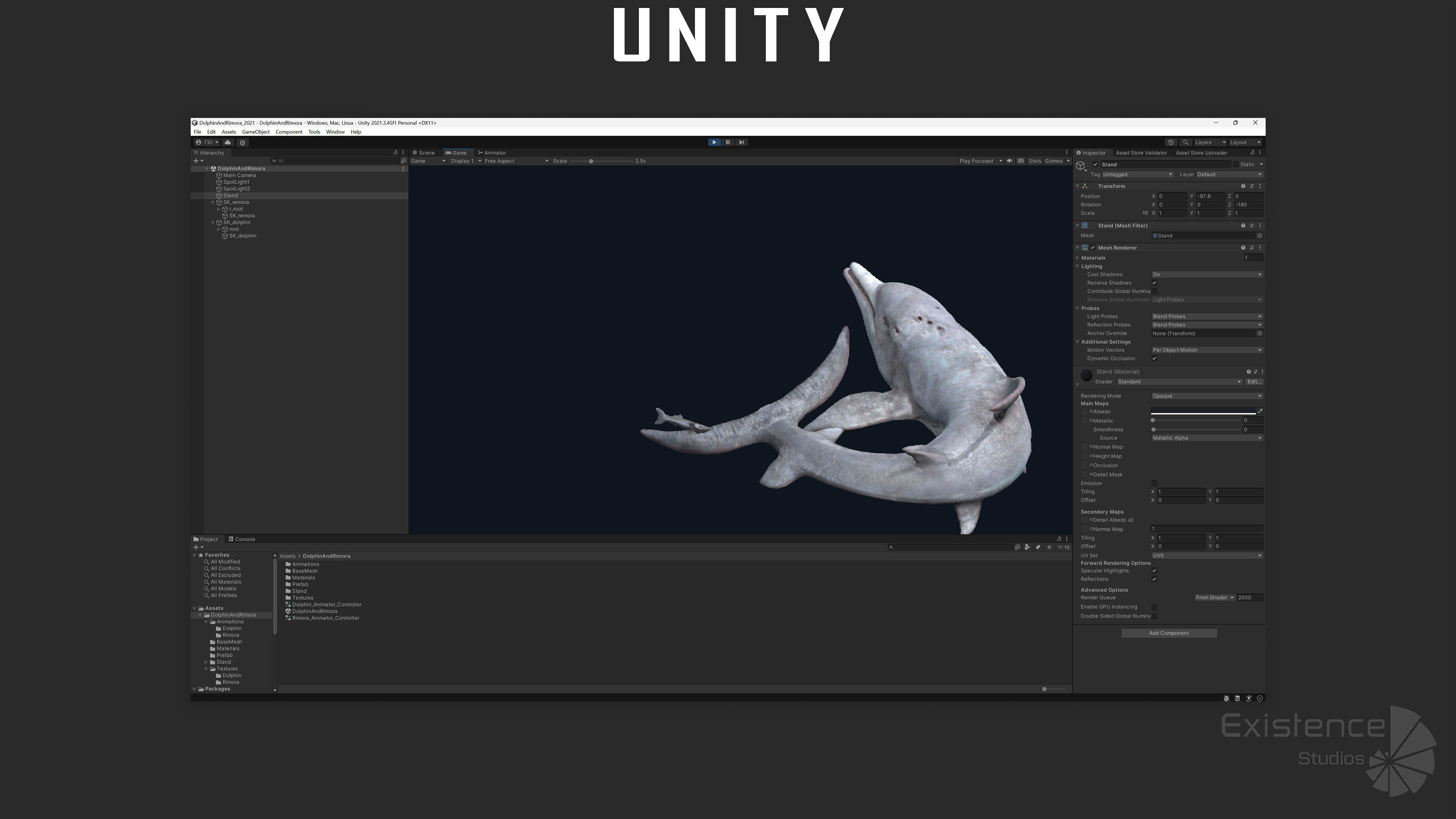Toggle the Reflections checkbox

click(1155, 579)
